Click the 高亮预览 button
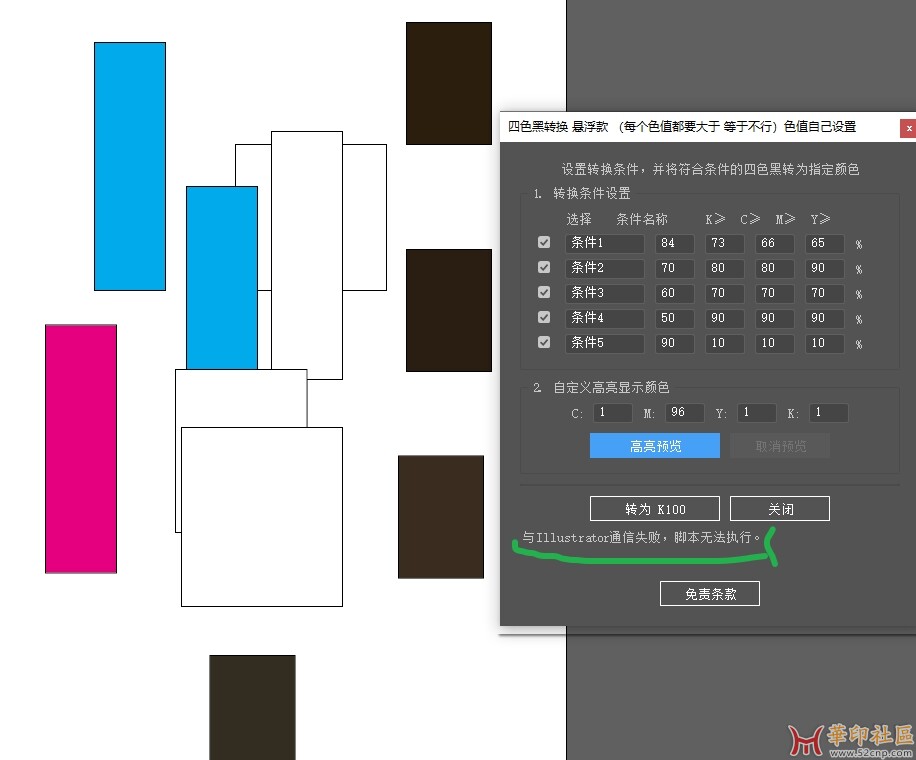916x760 pixels. pos(655,446)
